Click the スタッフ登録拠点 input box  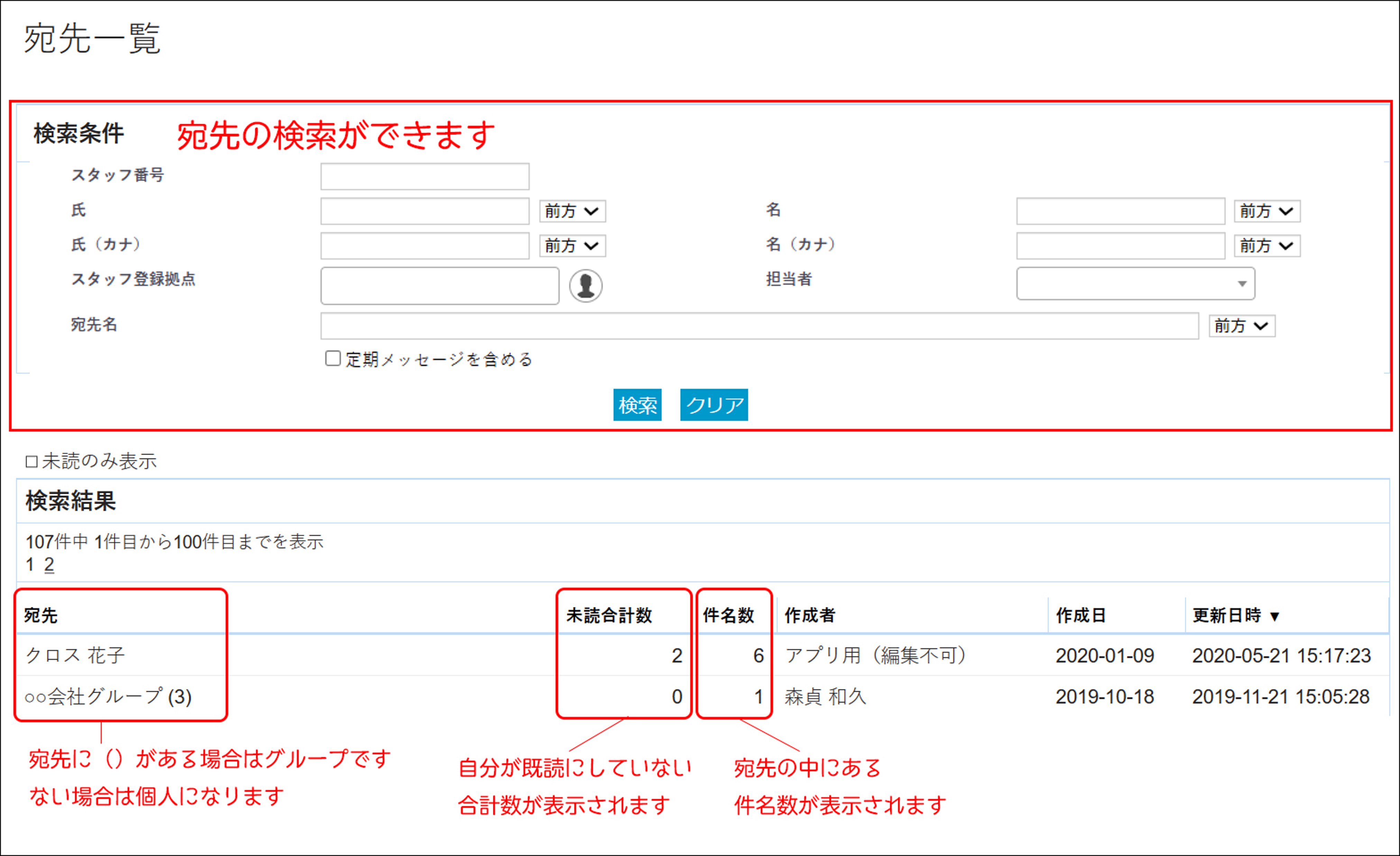pyautogui.click(x=440, y=286)
